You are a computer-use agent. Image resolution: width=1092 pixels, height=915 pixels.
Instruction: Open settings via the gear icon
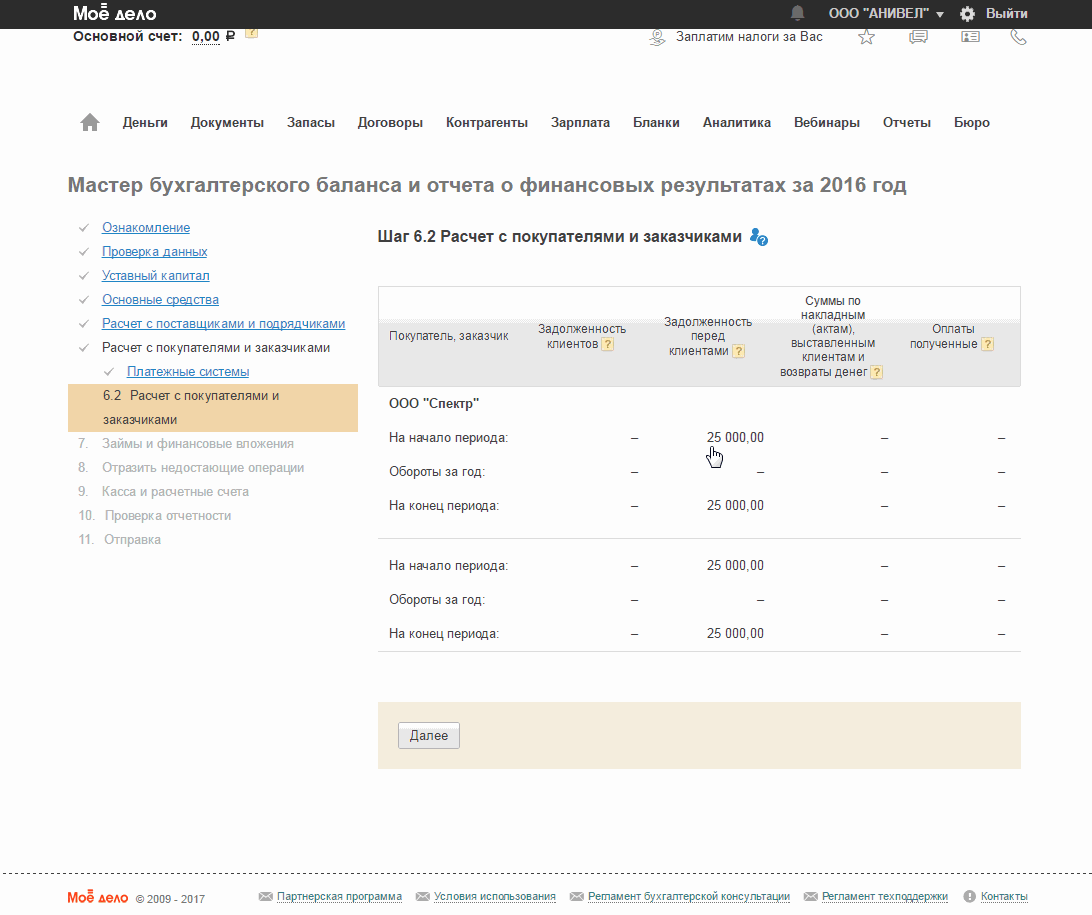pos(967,14)
